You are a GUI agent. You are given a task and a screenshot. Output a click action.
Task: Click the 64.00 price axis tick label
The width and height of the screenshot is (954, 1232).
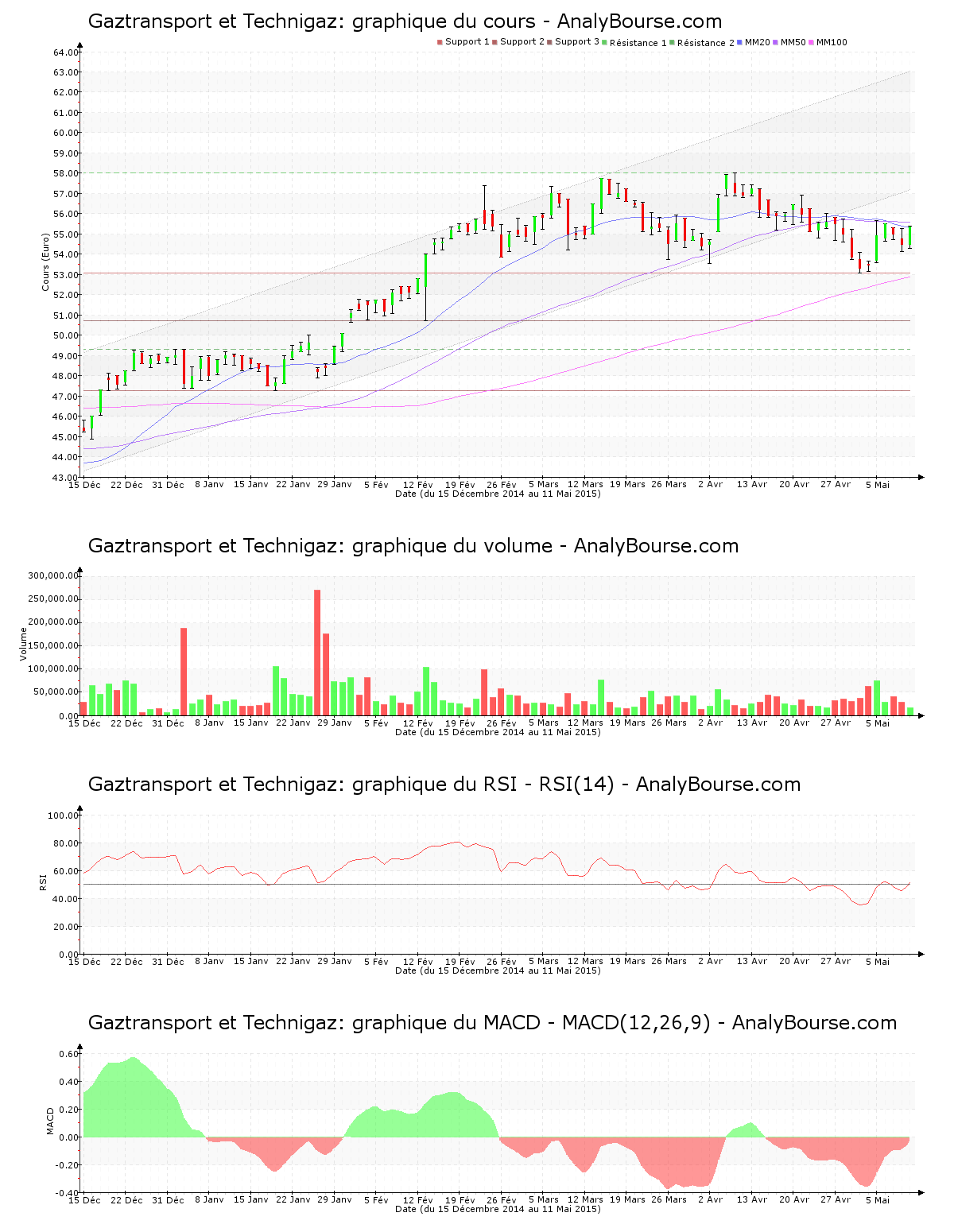[x=66, y=52]
